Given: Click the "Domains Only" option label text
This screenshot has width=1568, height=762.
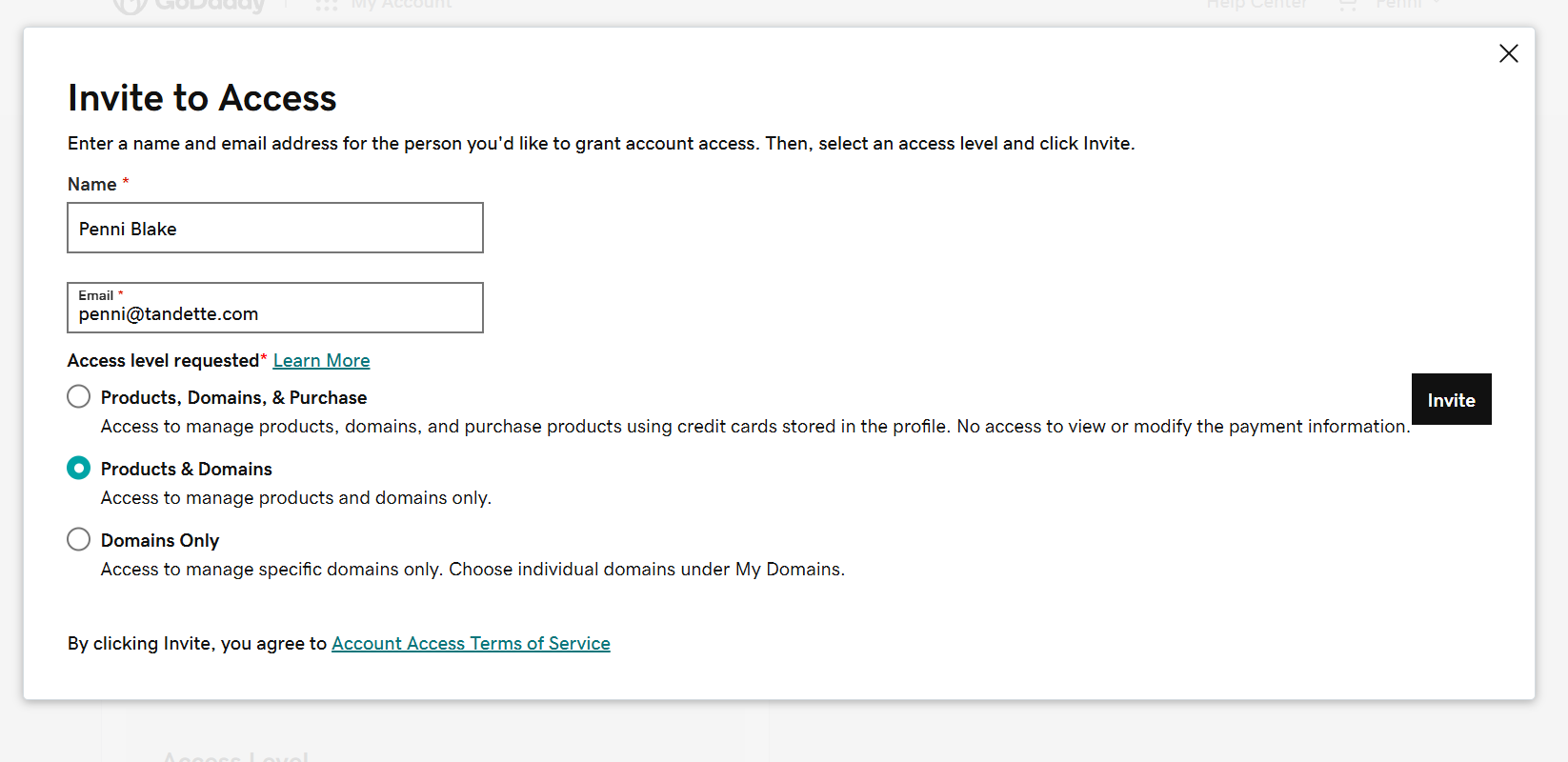Looking at the screenshot, I should [160, 541].
